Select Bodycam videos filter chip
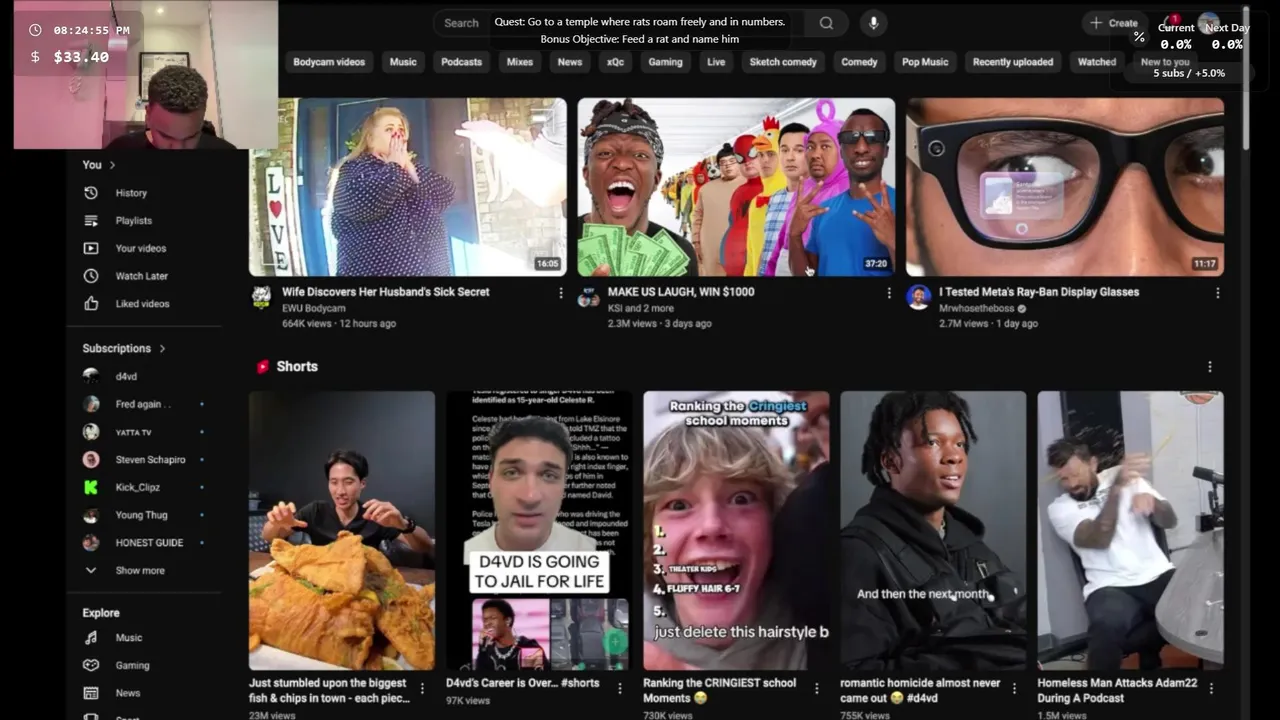1280x720 pixels. tap(329, 62)
